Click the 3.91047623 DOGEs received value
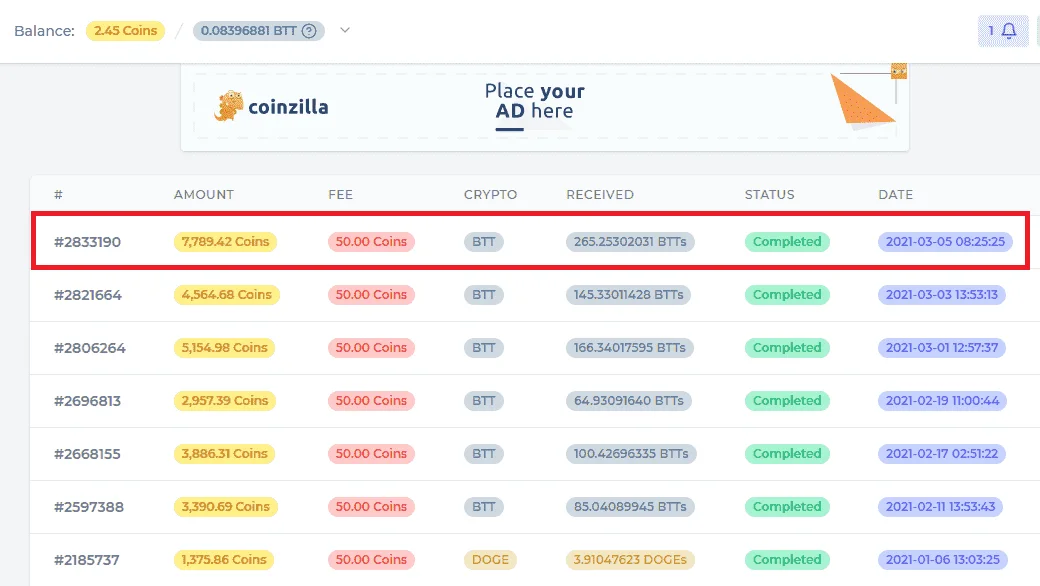 coord(630,559)
